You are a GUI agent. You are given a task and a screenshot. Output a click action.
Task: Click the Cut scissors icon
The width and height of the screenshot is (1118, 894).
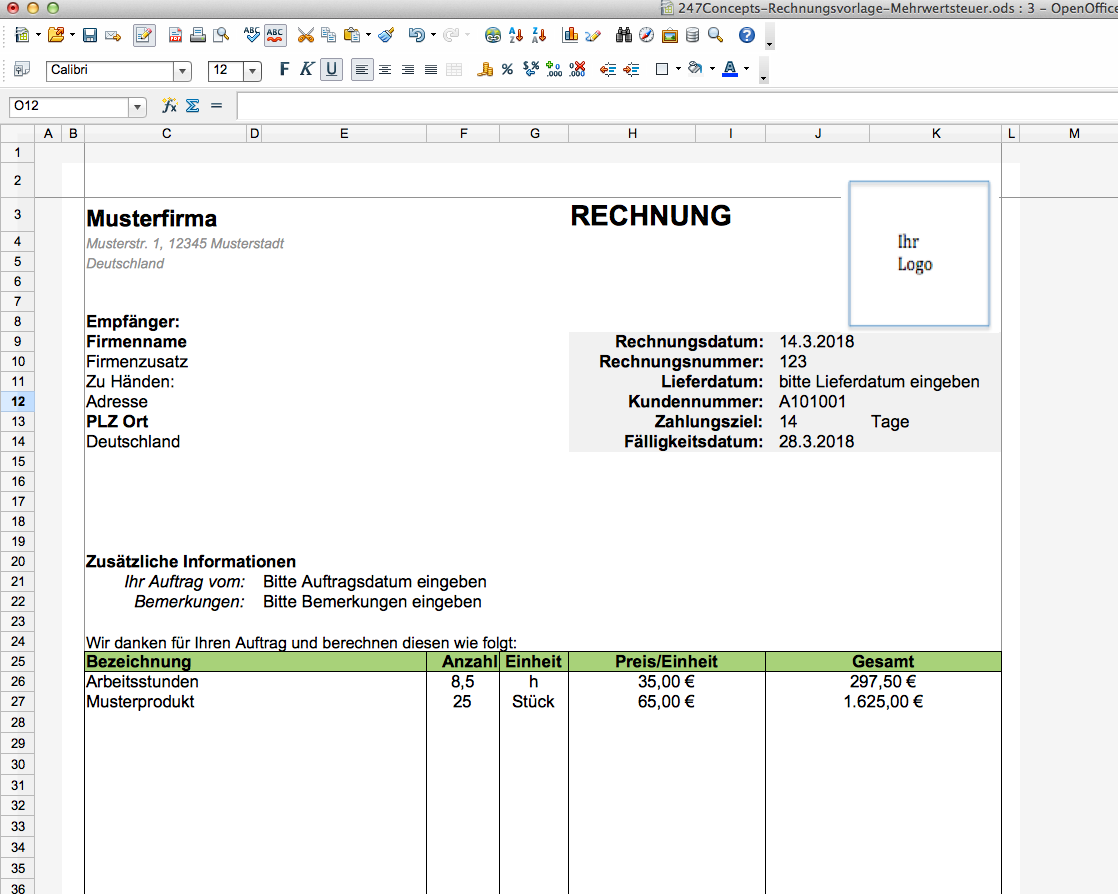tap(306, 36)
